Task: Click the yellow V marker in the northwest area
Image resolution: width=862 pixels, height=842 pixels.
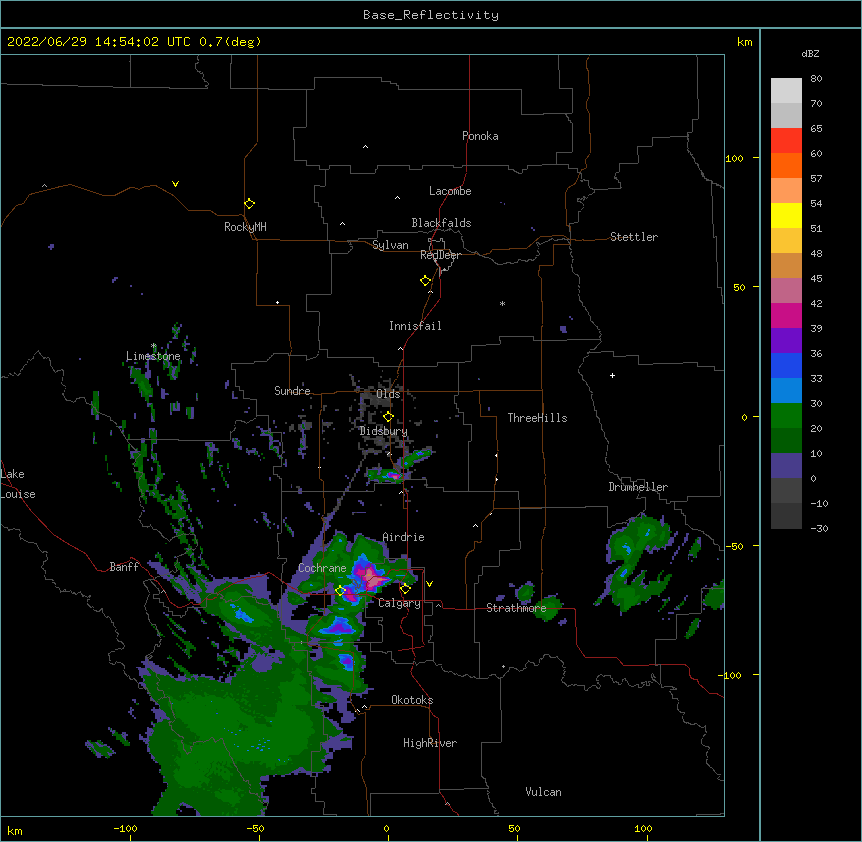Action: (175, 184)
